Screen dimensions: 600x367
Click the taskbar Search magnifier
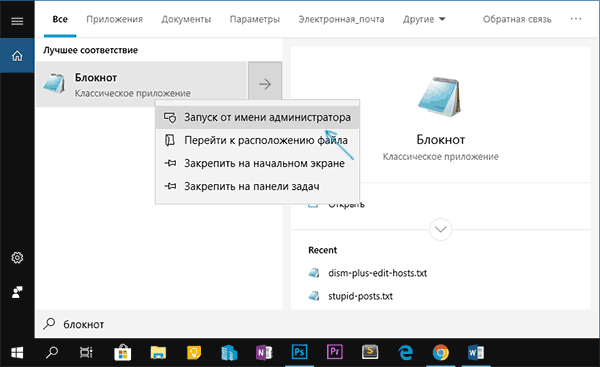52,352
